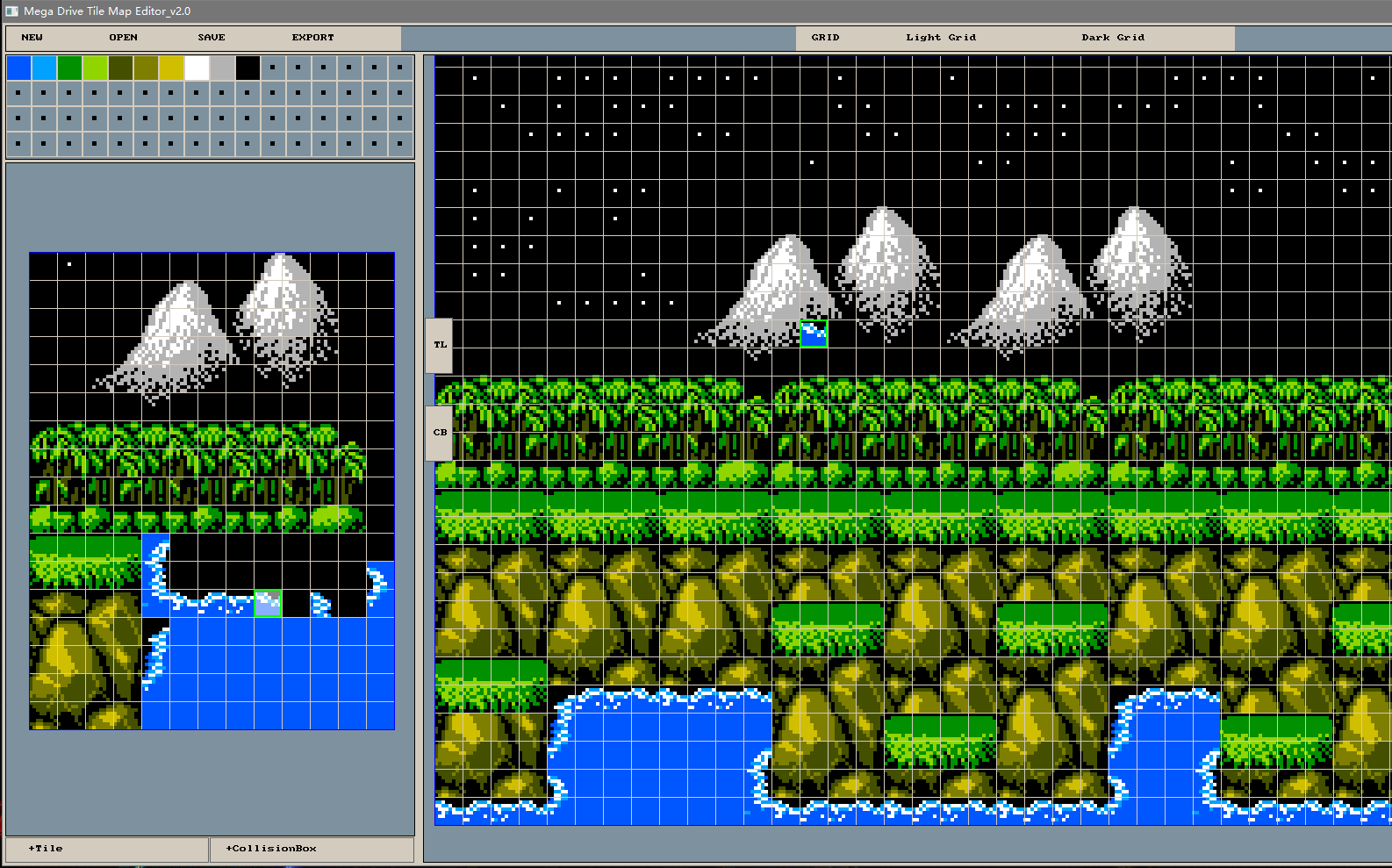Switch to Light Grid
Viewport: 1392px width, 868px height.
click(941, 38)
